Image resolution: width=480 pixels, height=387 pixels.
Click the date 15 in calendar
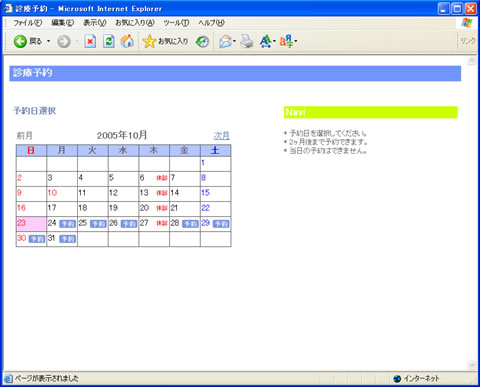coord(205,193)
